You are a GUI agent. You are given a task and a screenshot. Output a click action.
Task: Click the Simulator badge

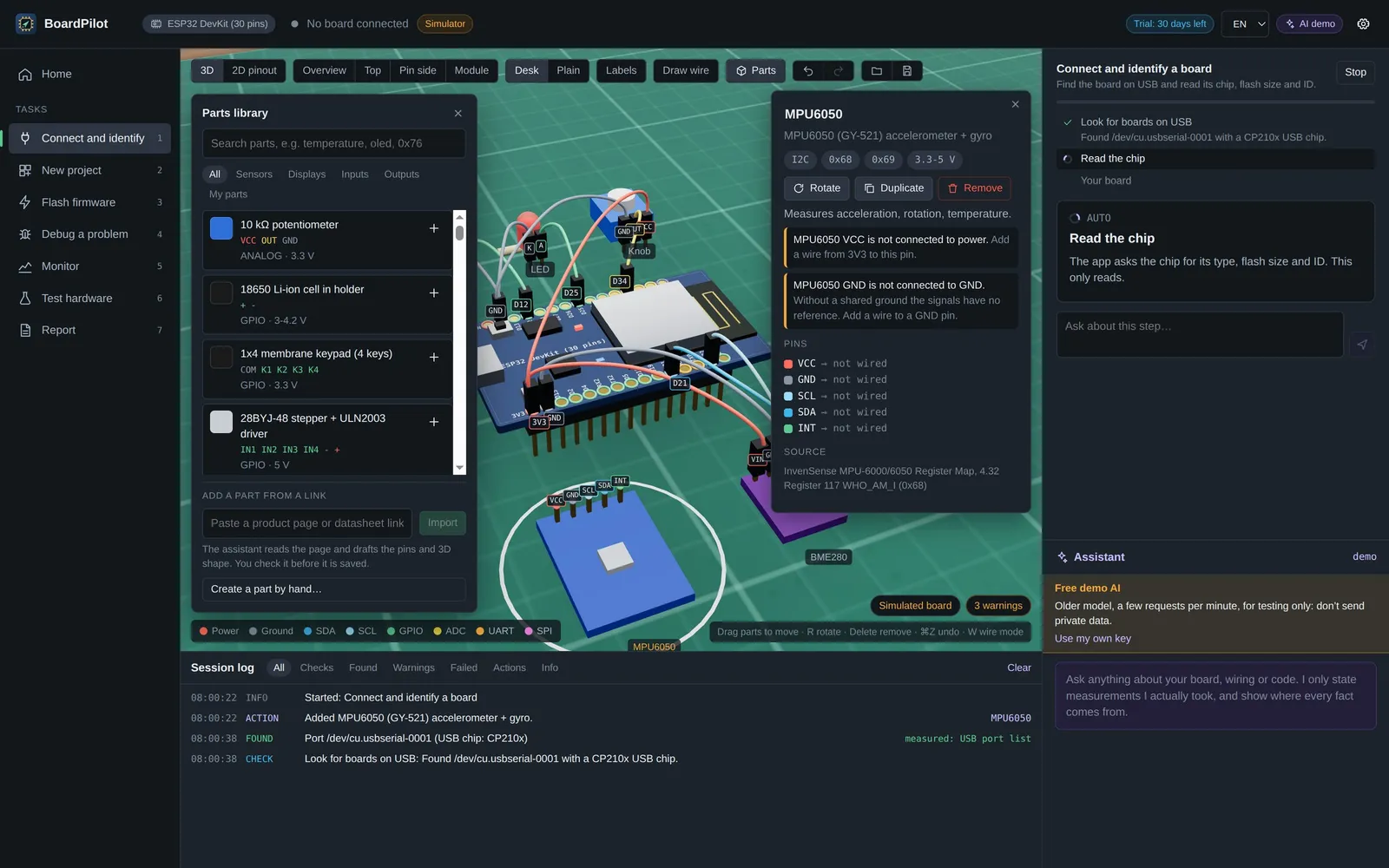pyautogui.click(x=444, y=23)
